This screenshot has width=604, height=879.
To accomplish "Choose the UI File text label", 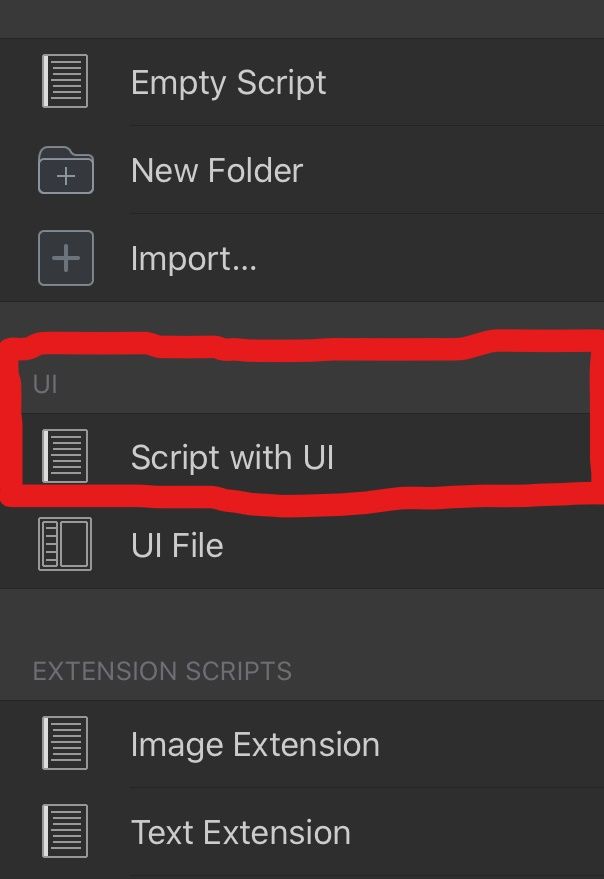I will (177, 545).
